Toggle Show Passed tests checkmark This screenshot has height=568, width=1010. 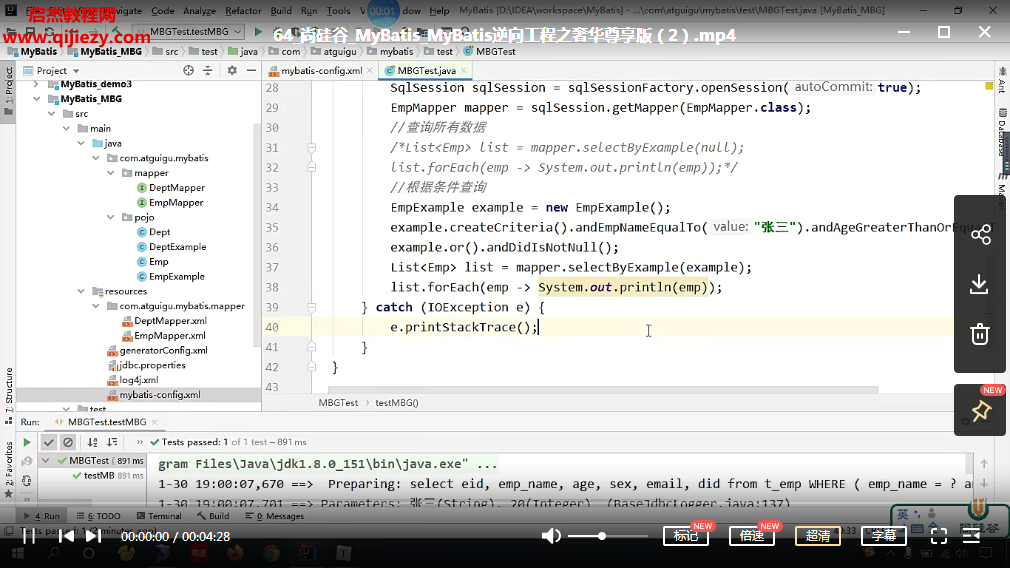[x=48, y=442]
